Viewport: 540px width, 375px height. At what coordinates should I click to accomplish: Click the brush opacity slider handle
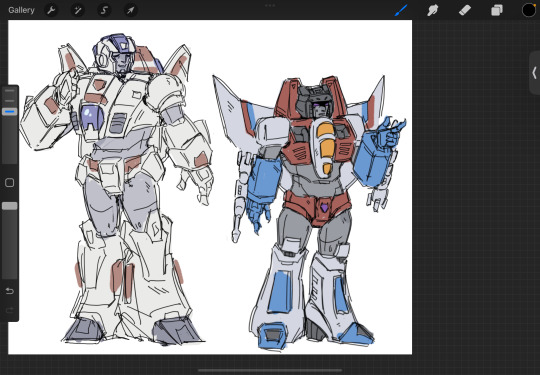pyautogui.click(x=10, y=206)
